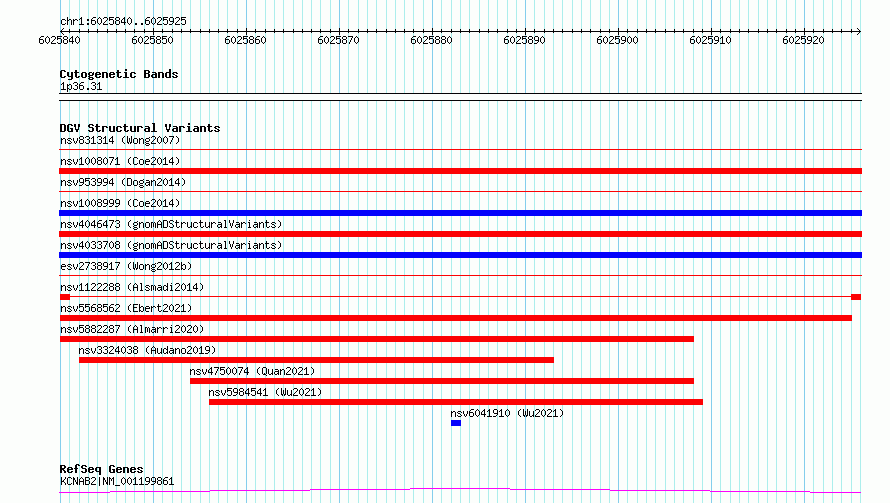This screenshot has height=503, width=890.
Task: Click the 6025920 ruler position label
Action: 803,40
